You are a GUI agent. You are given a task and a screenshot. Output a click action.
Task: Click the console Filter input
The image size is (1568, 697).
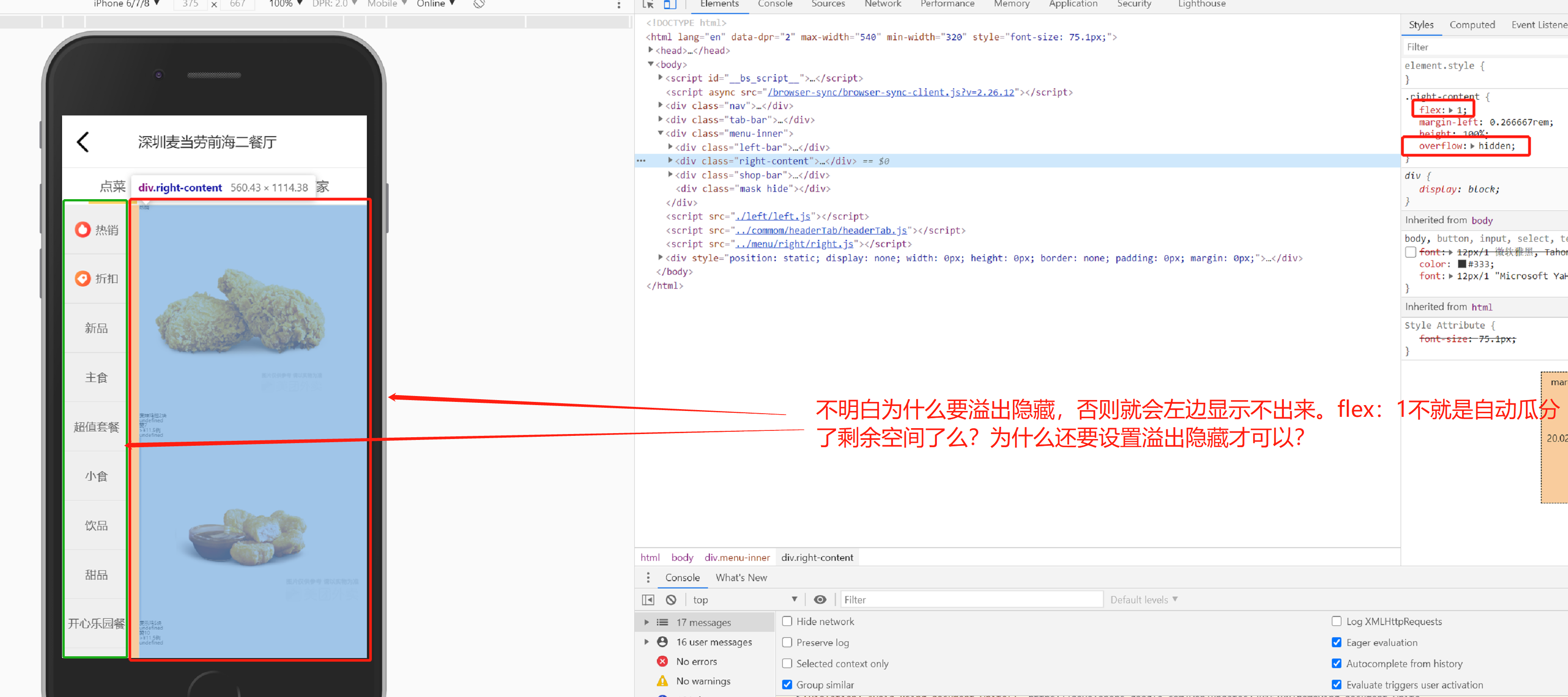971,600
